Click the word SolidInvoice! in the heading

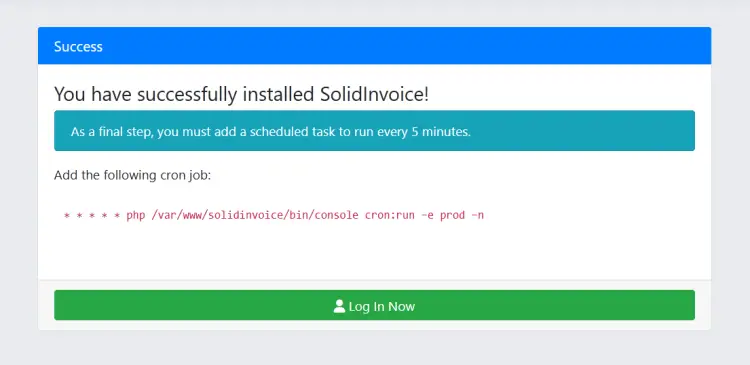[x=374, y=95]
